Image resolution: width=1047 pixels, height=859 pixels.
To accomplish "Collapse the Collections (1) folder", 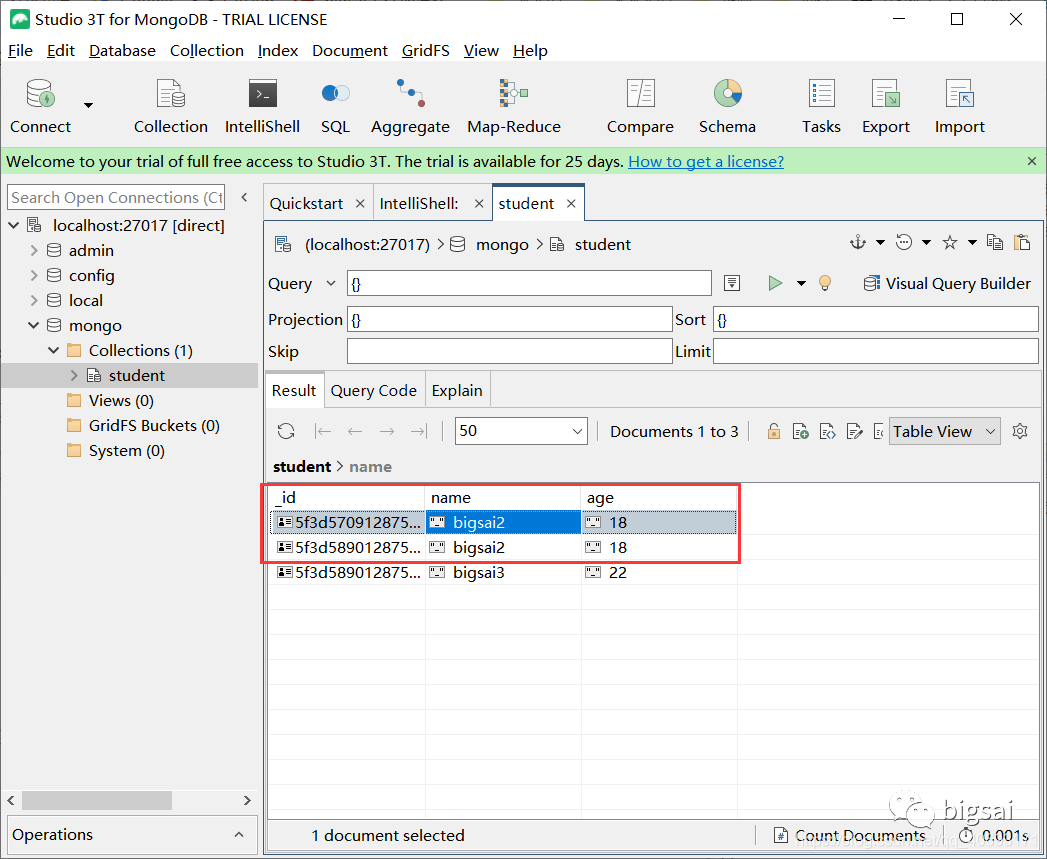I will (x=53, y=350).
